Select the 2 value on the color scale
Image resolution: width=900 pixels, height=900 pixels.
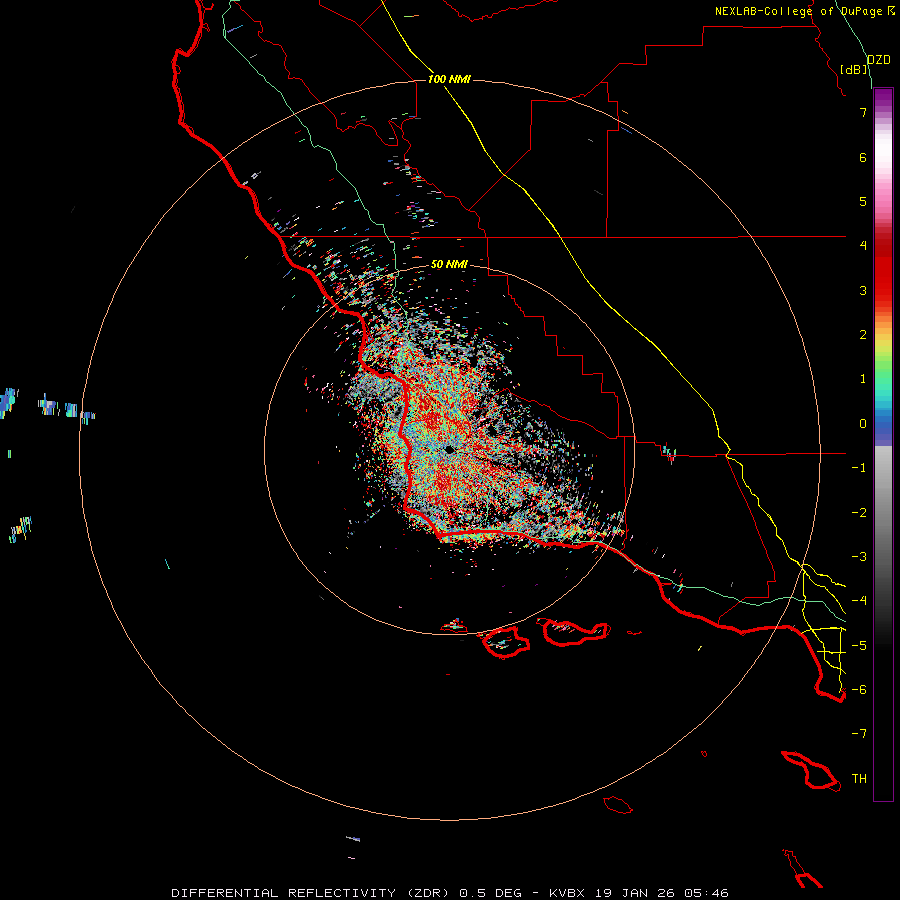[x=863, y=335]
